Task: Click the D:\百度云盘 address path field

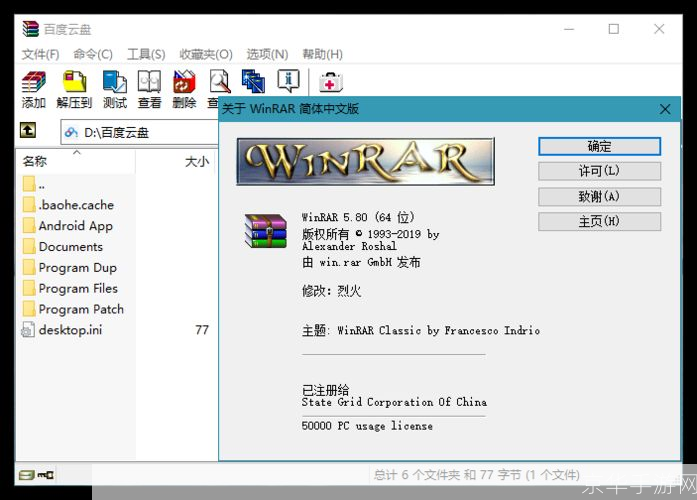Action: point(140,132)
